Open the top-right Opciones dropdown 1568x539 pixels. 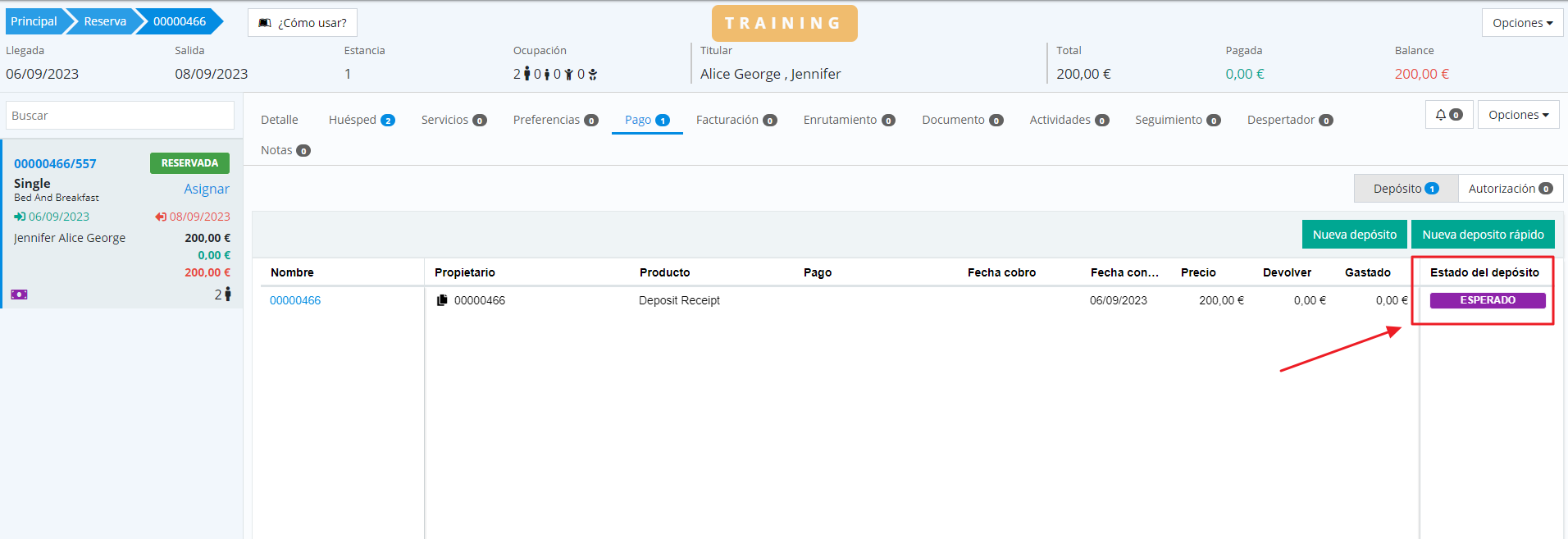click(1522, 23)
